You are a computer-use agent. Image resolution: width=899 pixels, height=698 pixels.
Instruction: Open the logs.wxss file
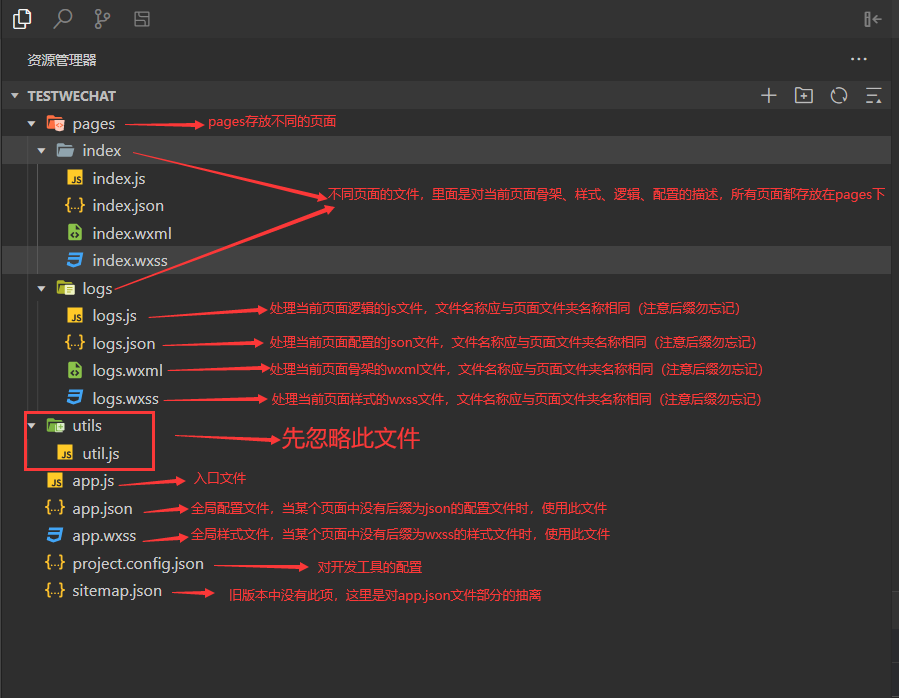pyautogui.click(x=126, y=398)
